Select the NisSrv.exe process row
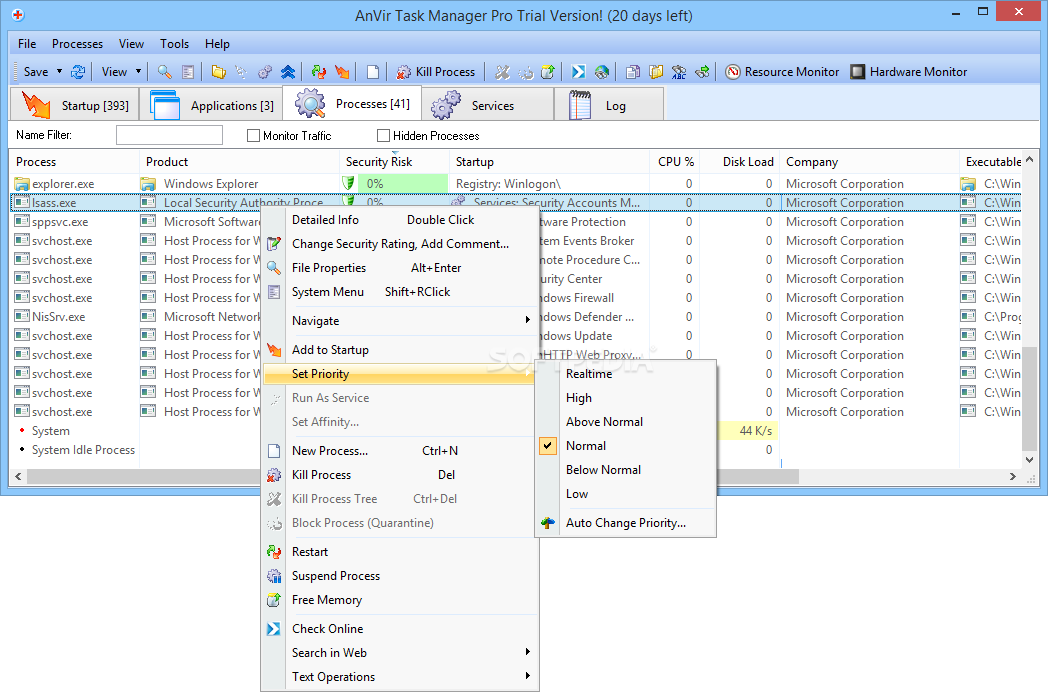The height and width of the screenshot is (692, 1048). click(515, 316)
